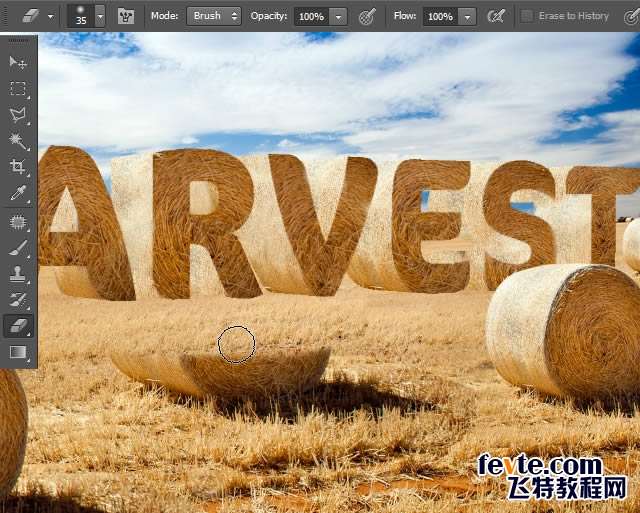Screen dimensions: 640x513
Task: Select the Crop tool
Action: 18,167
